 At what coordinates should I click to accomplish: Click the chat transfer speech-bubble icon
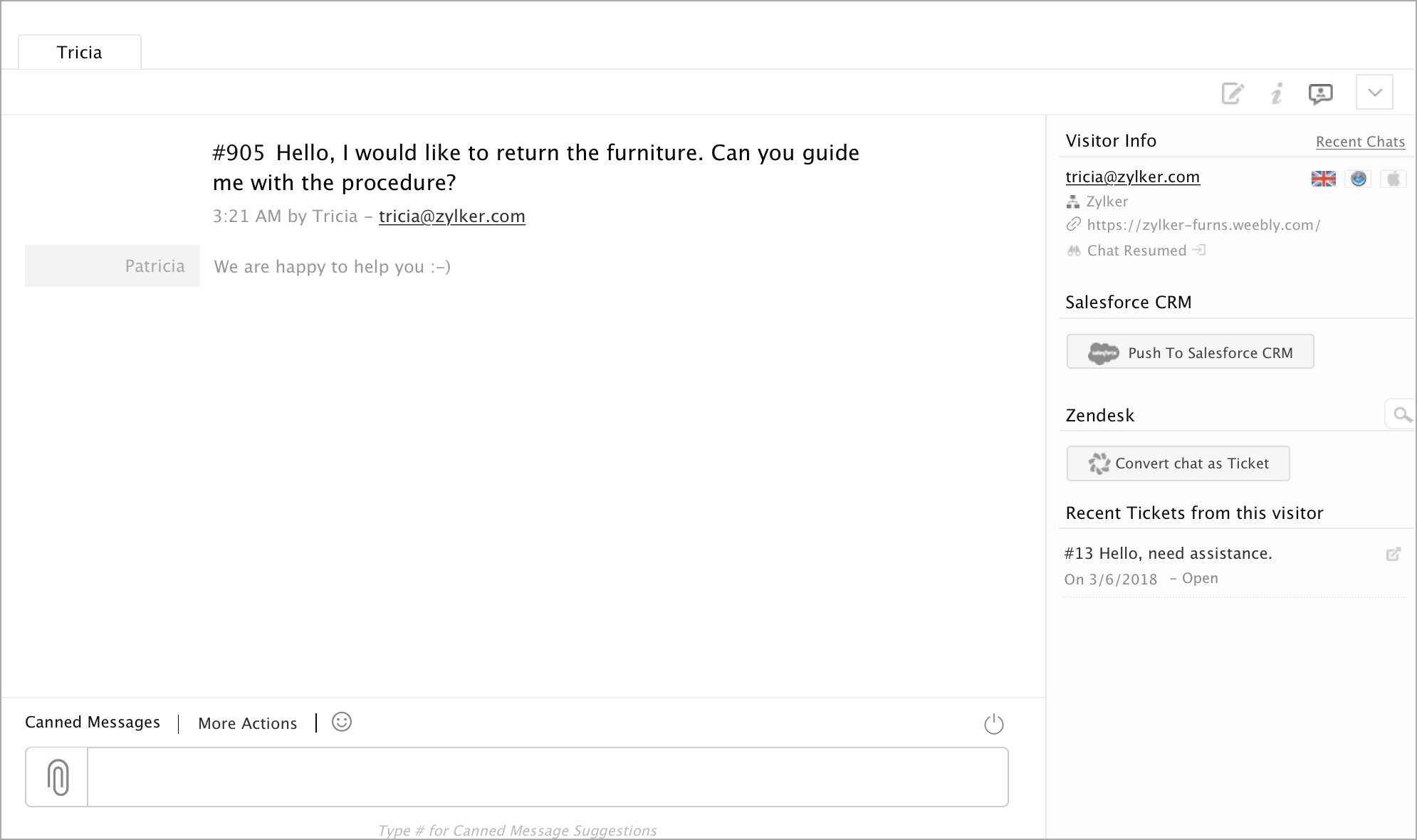tap(1321, 94)
